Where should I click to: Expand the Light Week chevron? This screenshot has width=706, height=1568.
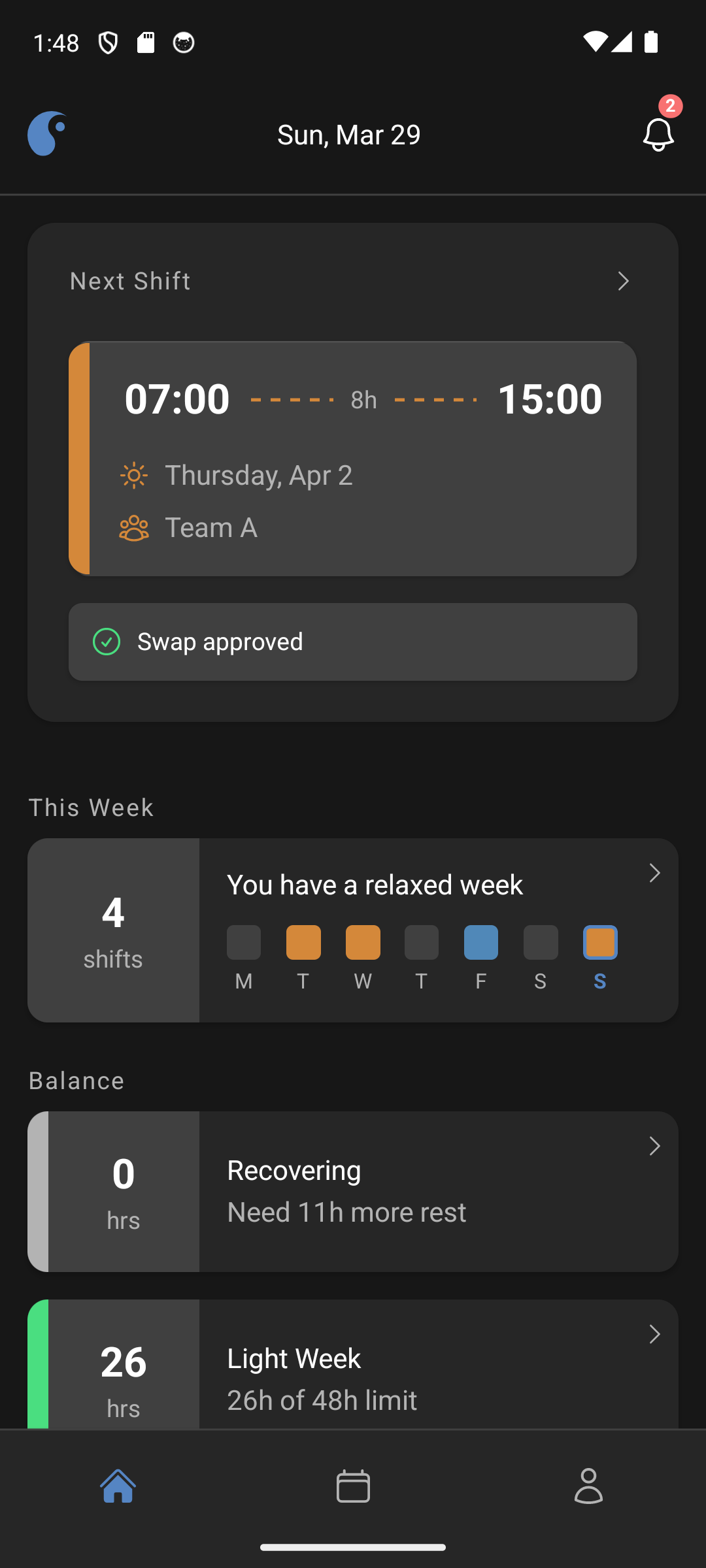654,1335
